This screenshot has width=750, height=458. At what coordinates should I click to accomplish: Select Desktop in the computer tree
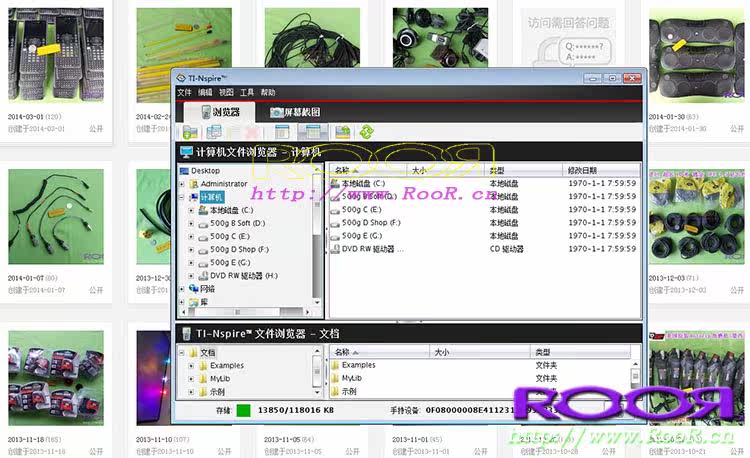(205, 171)
